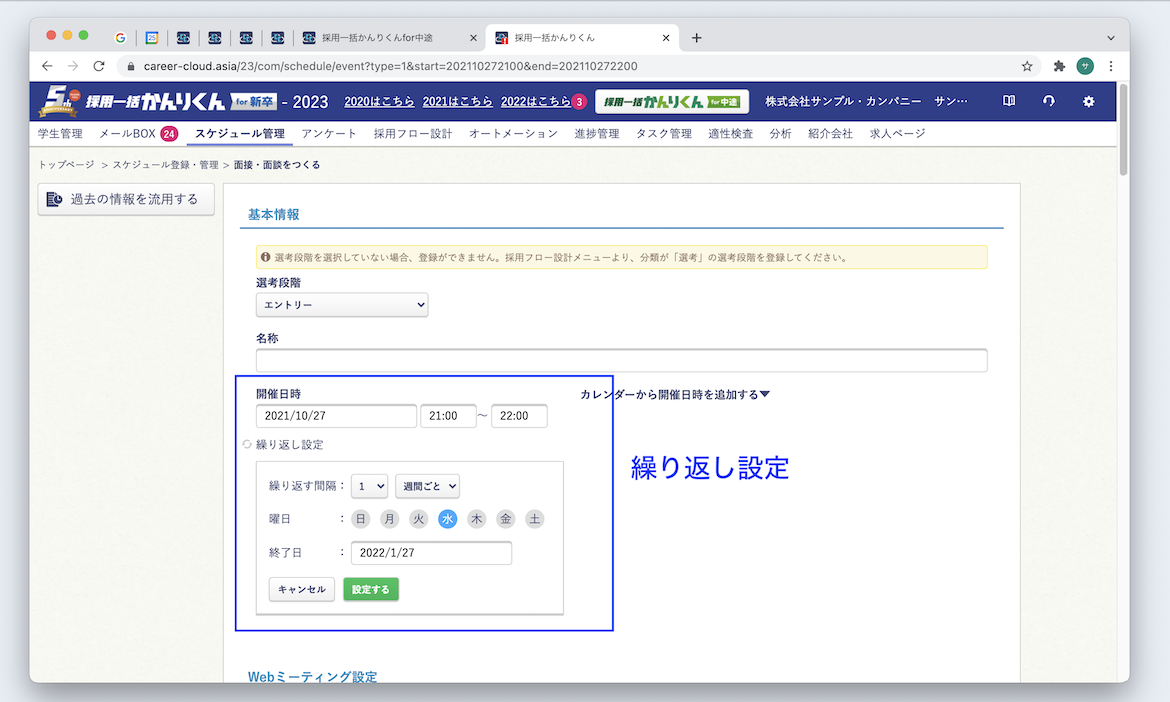Screen dimensions: 1170x702
Task: Click the headset support icon in the header
Action: [1048, 101]
